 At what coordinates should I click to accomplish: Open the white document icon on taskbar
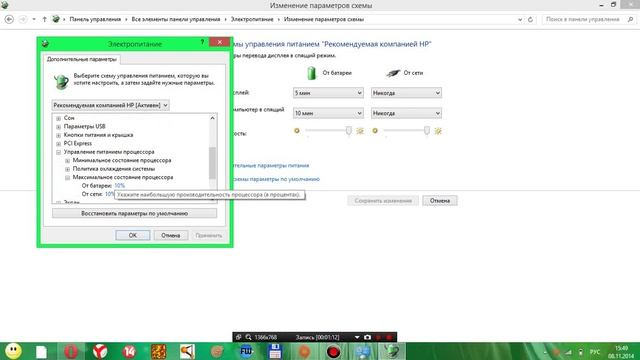tap(41, 351)
